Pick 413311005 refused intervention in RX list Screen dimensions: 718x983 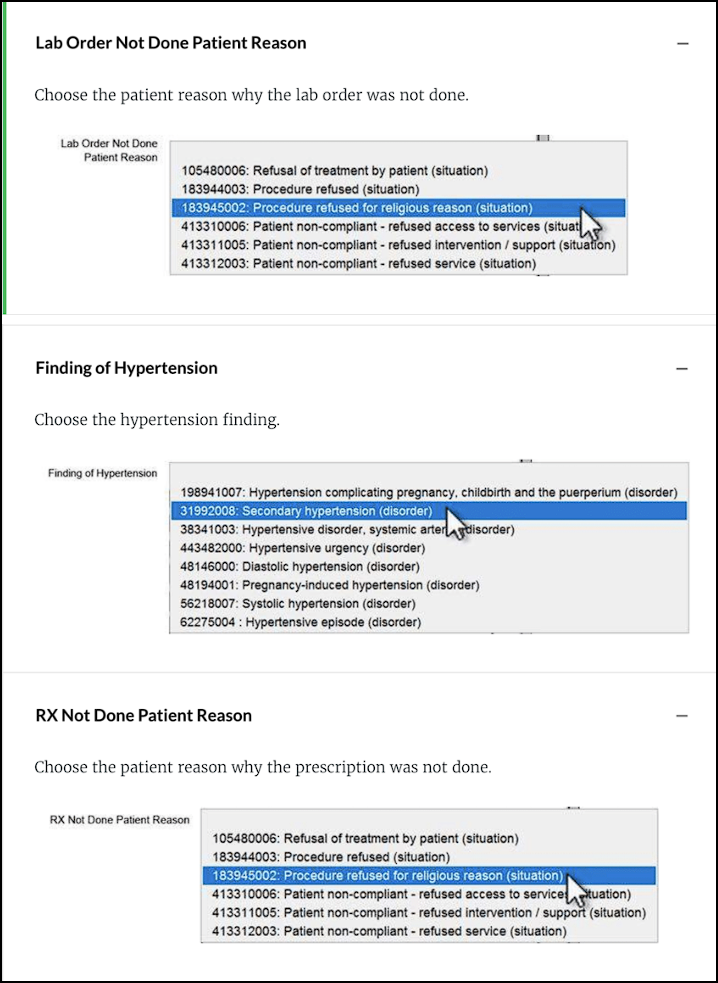click(429, 912)
